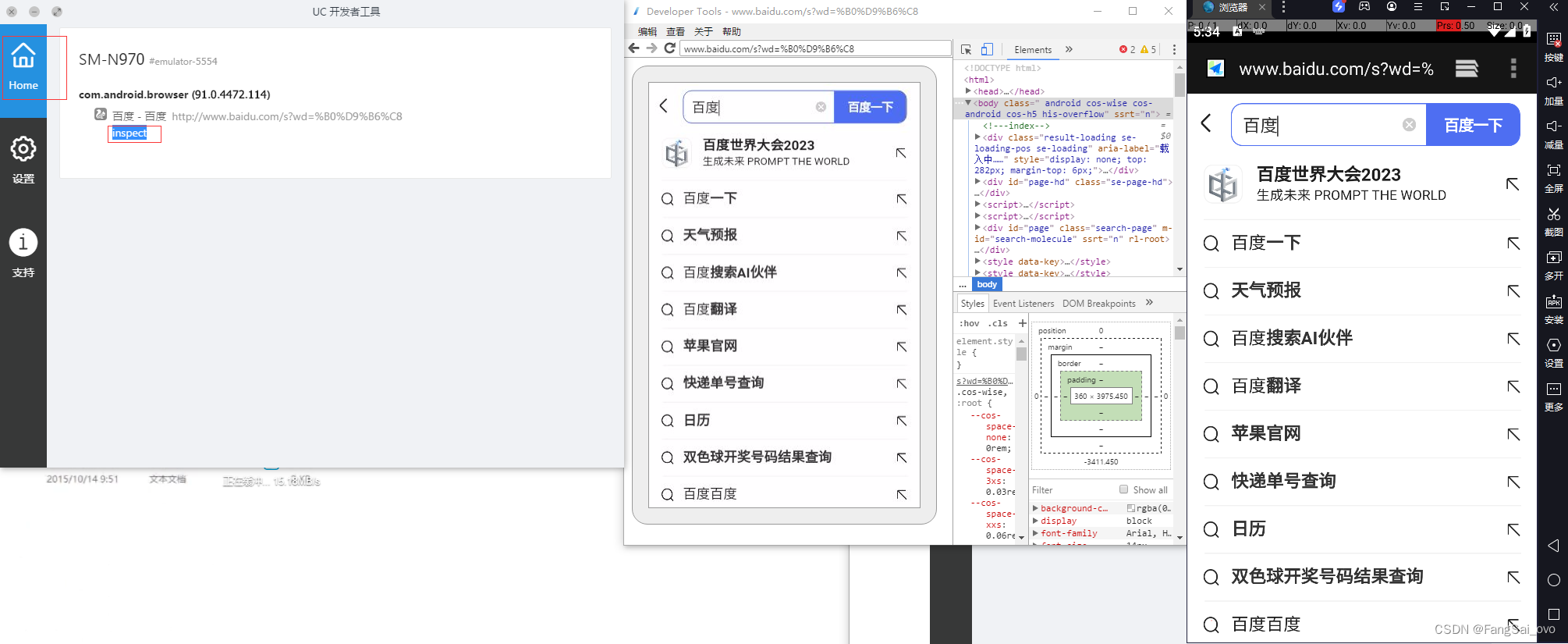Expand the page-hd div node
The image size is (1568, 644).
coord(977,182)
